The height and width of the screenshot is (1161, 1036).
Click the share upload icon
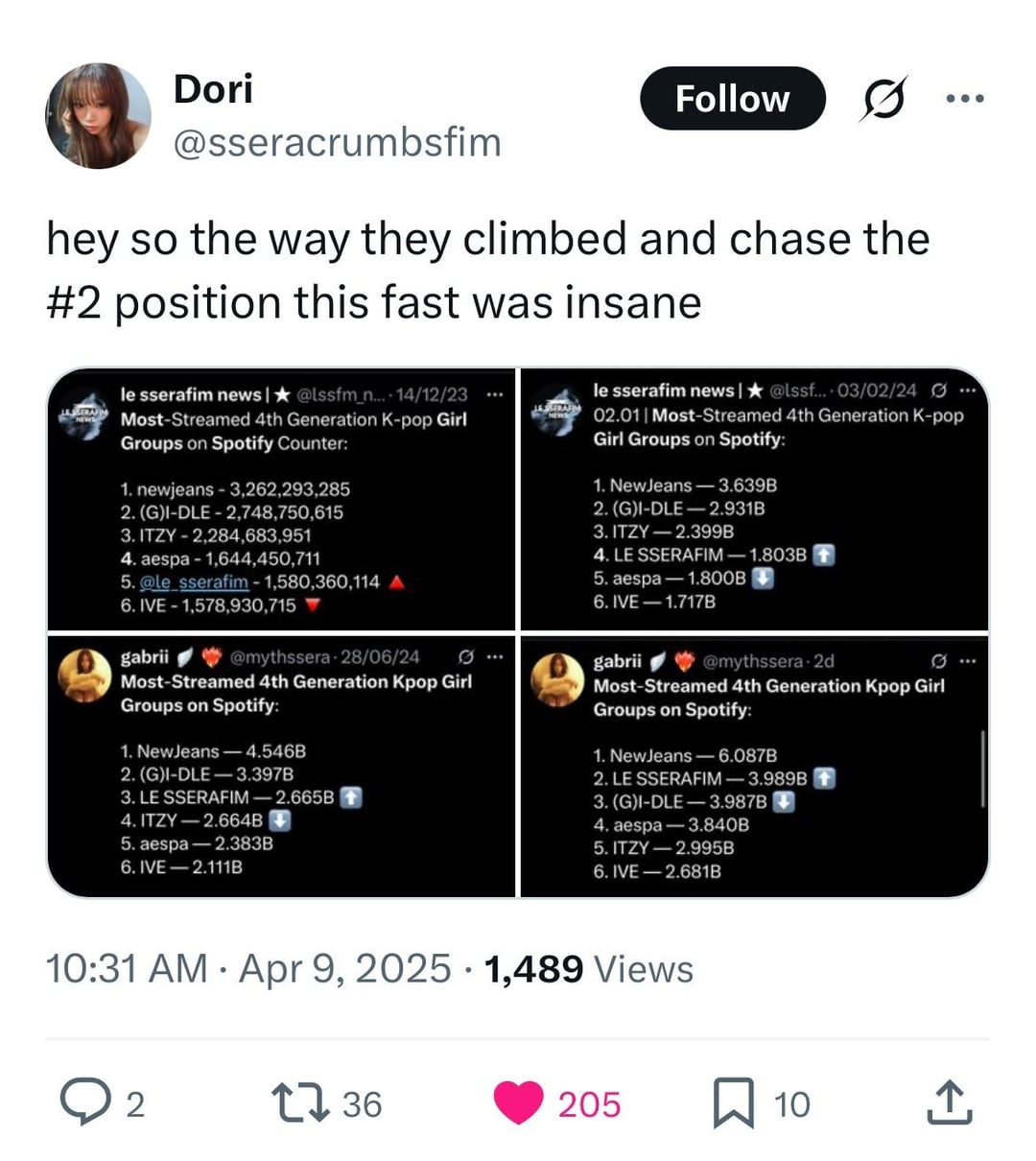949,1102
